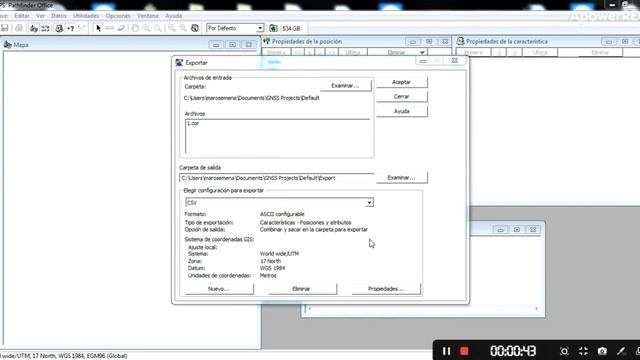Viewport: 640px width, 360px height.
Task: Open the Opciones menu
Action: point(118,16)
